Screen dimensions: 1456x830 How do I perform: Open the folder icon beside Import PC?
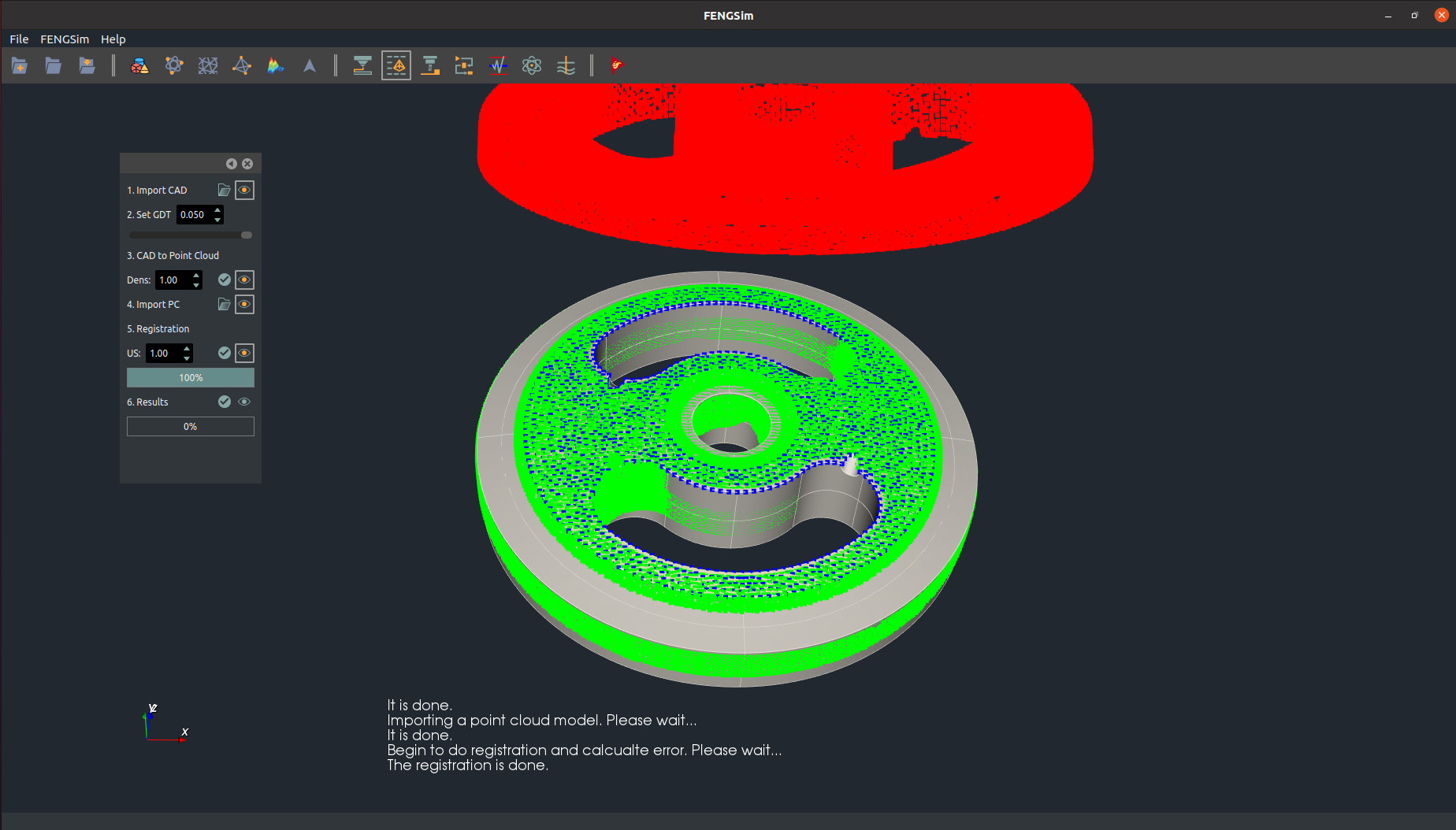point(224,305)
